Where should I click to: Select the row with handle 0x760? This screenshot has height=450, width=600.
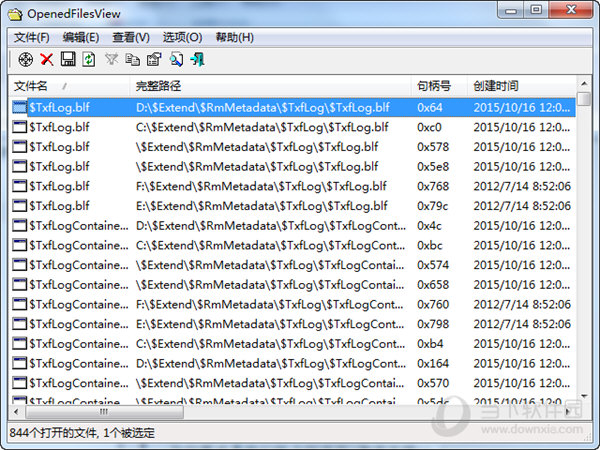coord(293,305)
